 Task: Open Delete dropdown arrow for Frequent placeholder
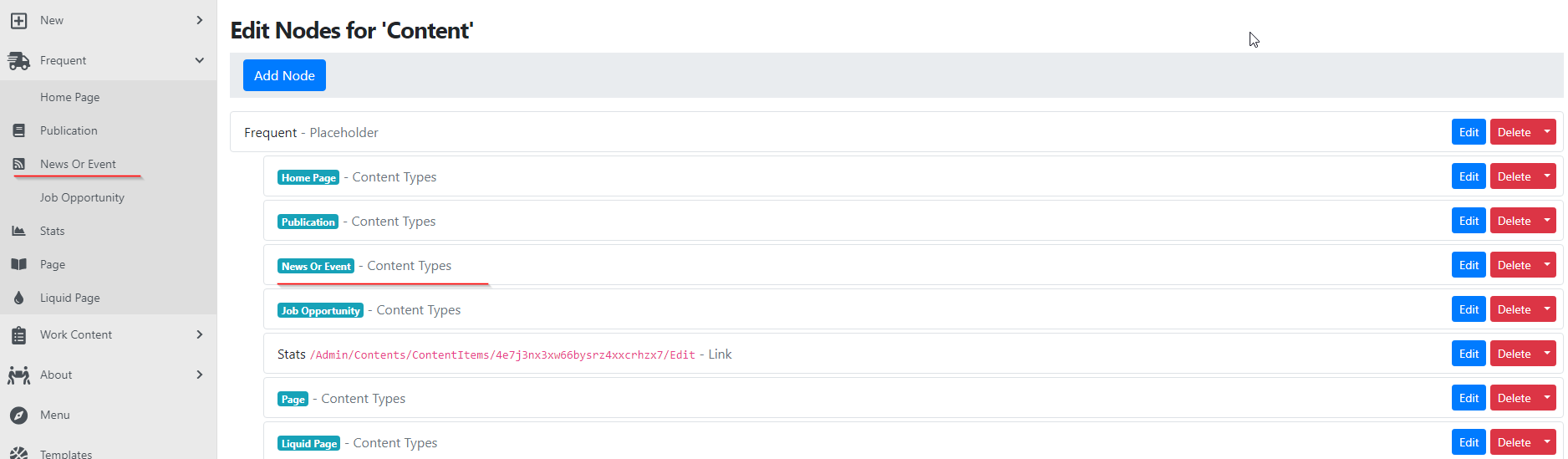tap(1547, 132)
